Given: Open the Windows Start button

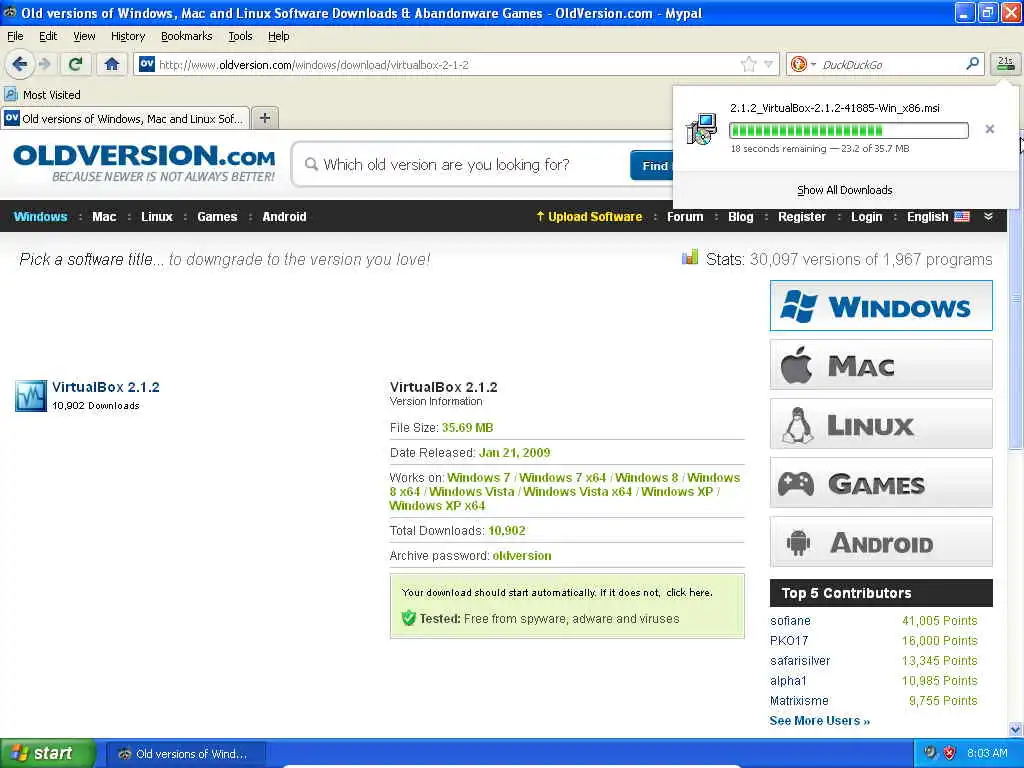Looking at the screenshot, I should (48, 754).
